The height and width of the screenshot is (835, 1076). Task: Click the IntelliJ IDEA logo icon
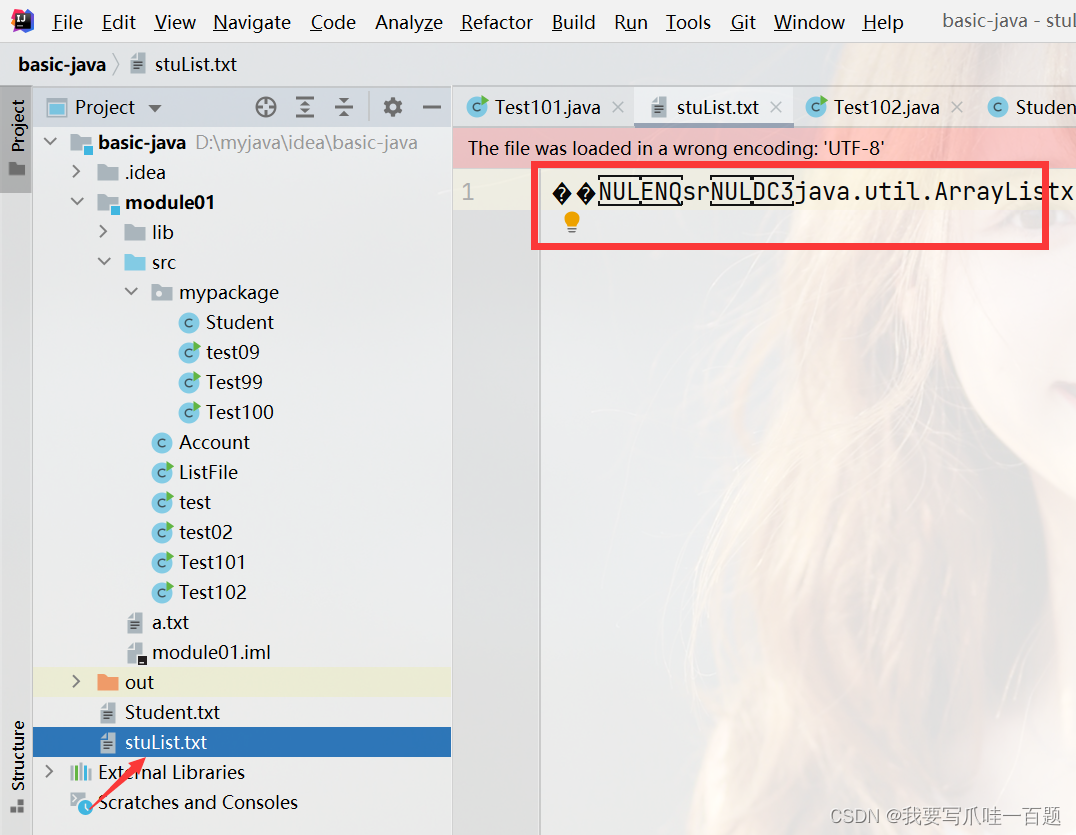pos(22,20)
